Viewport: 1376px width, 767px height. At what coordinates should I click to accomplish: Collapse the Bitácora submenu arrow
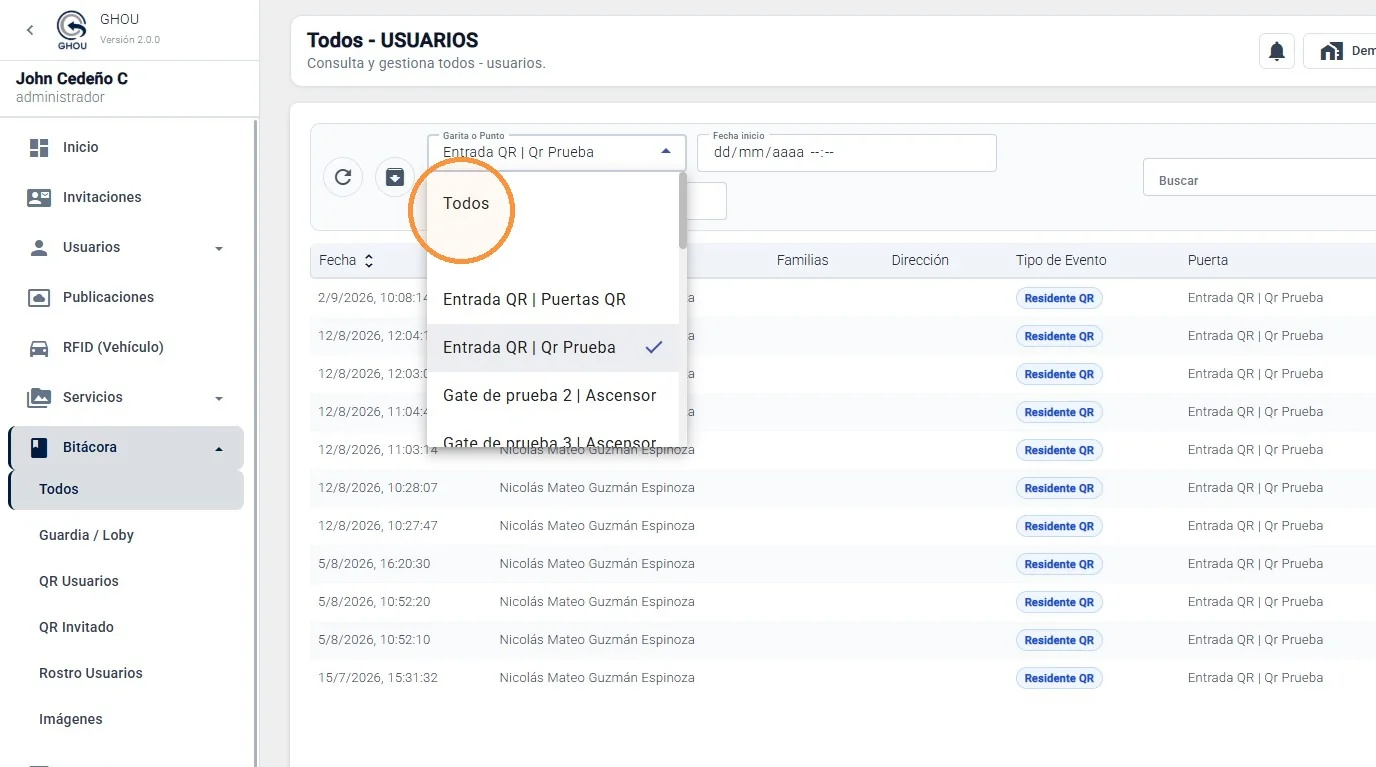(x=219, y=449)
